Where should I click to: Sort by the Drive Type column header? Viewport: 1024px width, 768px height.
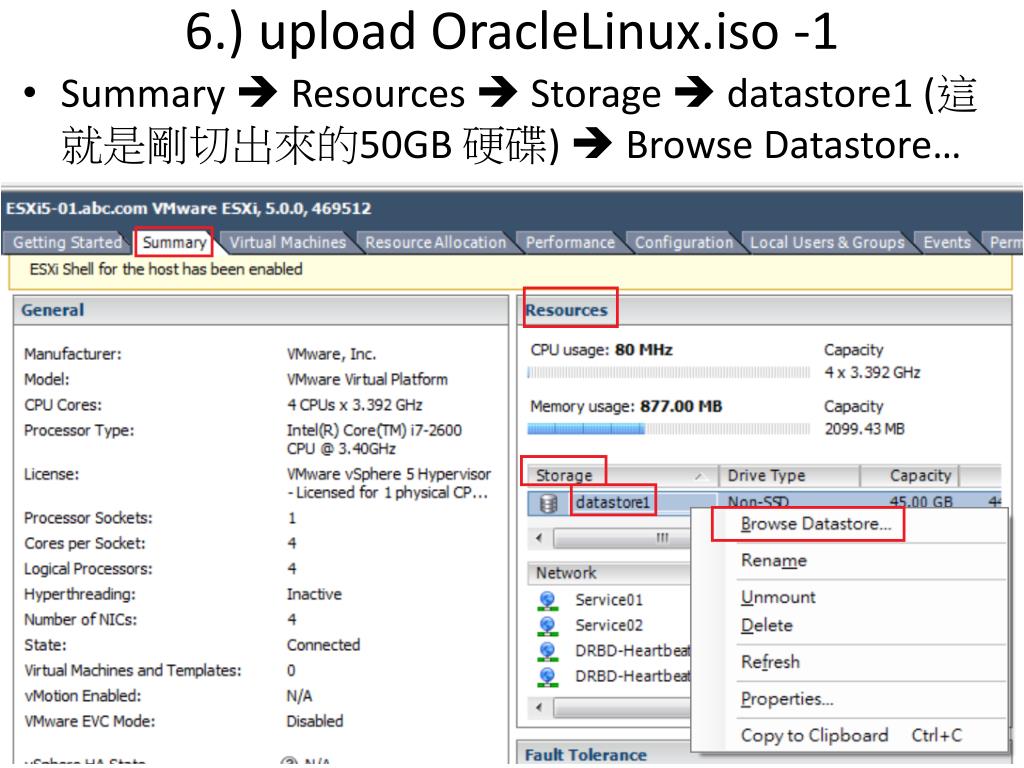tap(790, 475)
